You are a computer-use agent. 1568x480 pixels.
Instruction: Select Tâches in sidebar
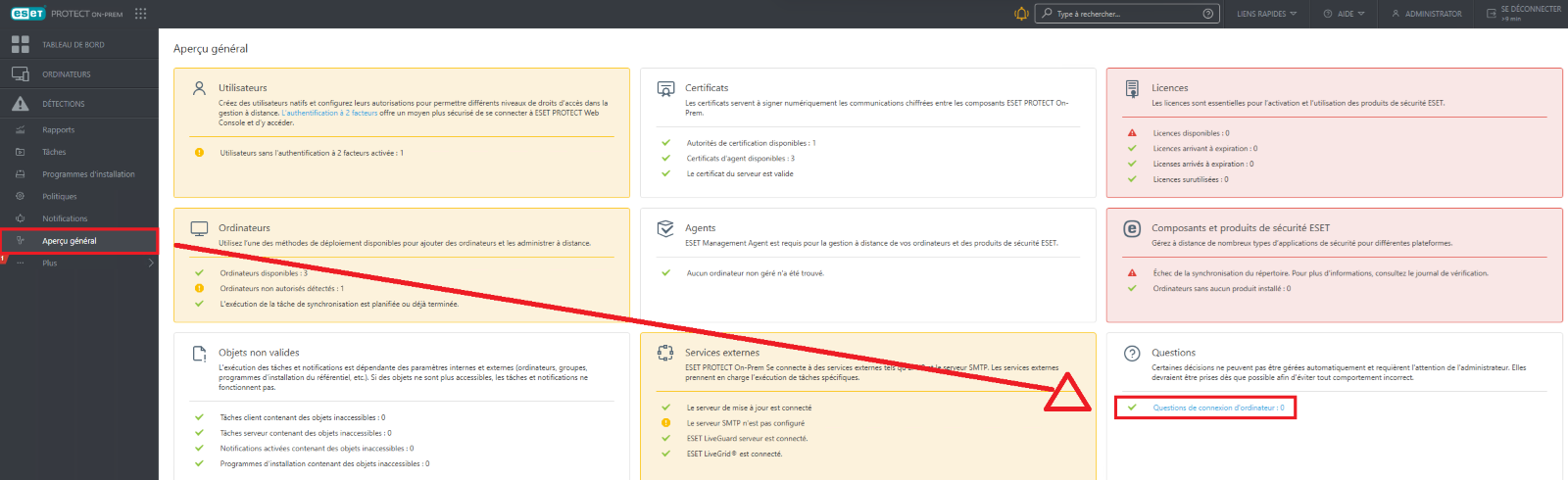[x=54, y=152]
